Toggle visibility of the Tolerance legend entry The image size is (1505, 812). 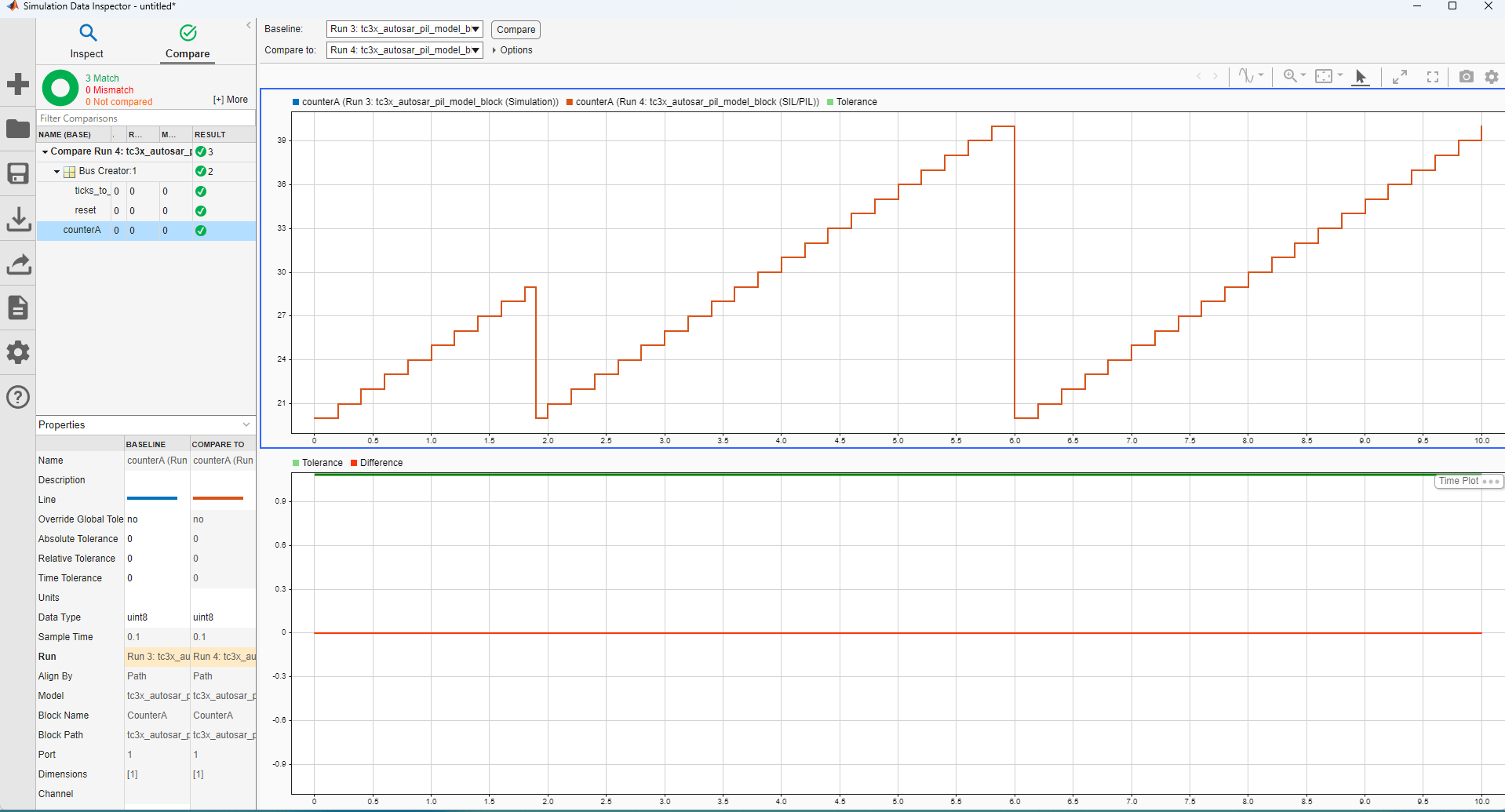click(x=852, y=102)
